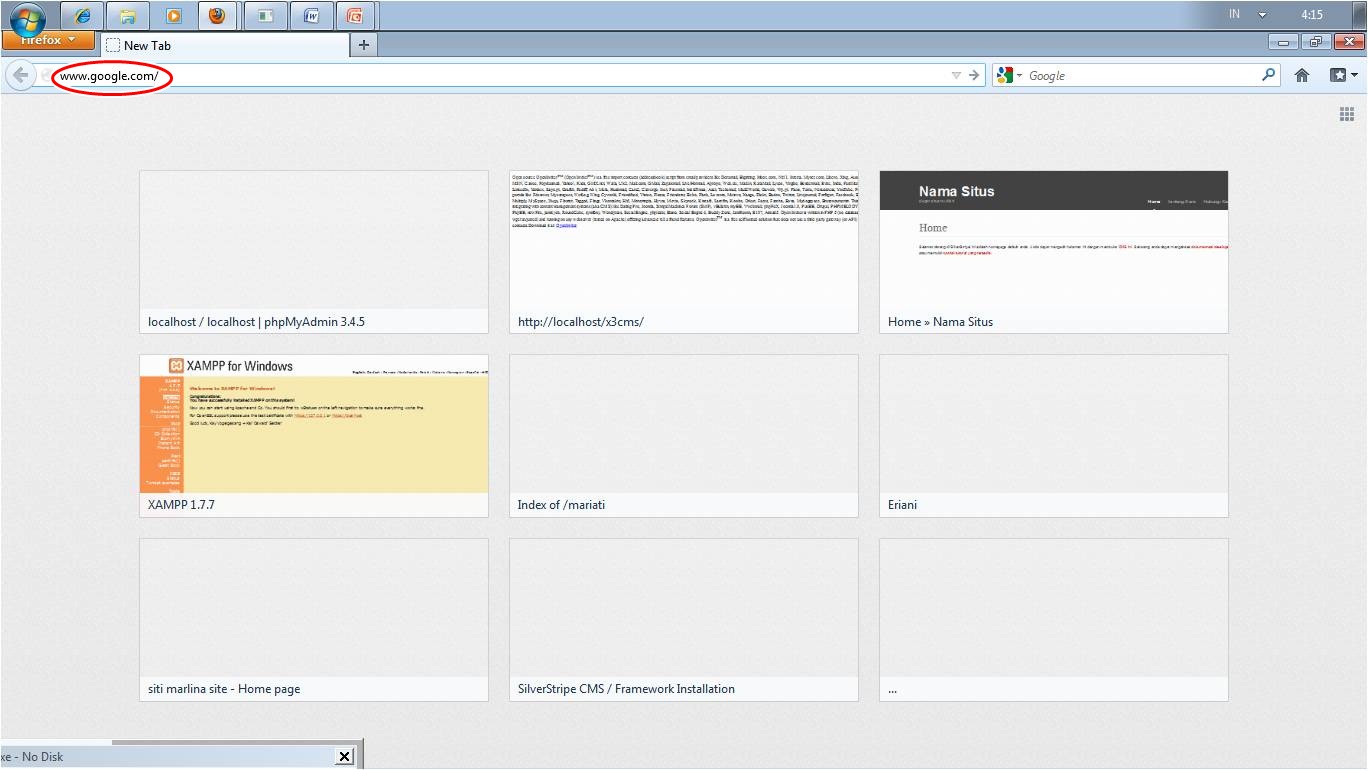Image resolution: width=1368 pixels, height=770 pixels.
Task: Open Windows Explorer from taskbar
Action: (128, 16)
